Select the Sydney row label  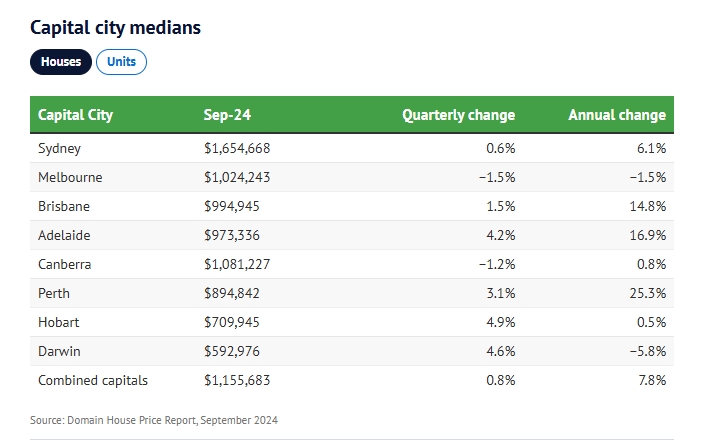59,148
